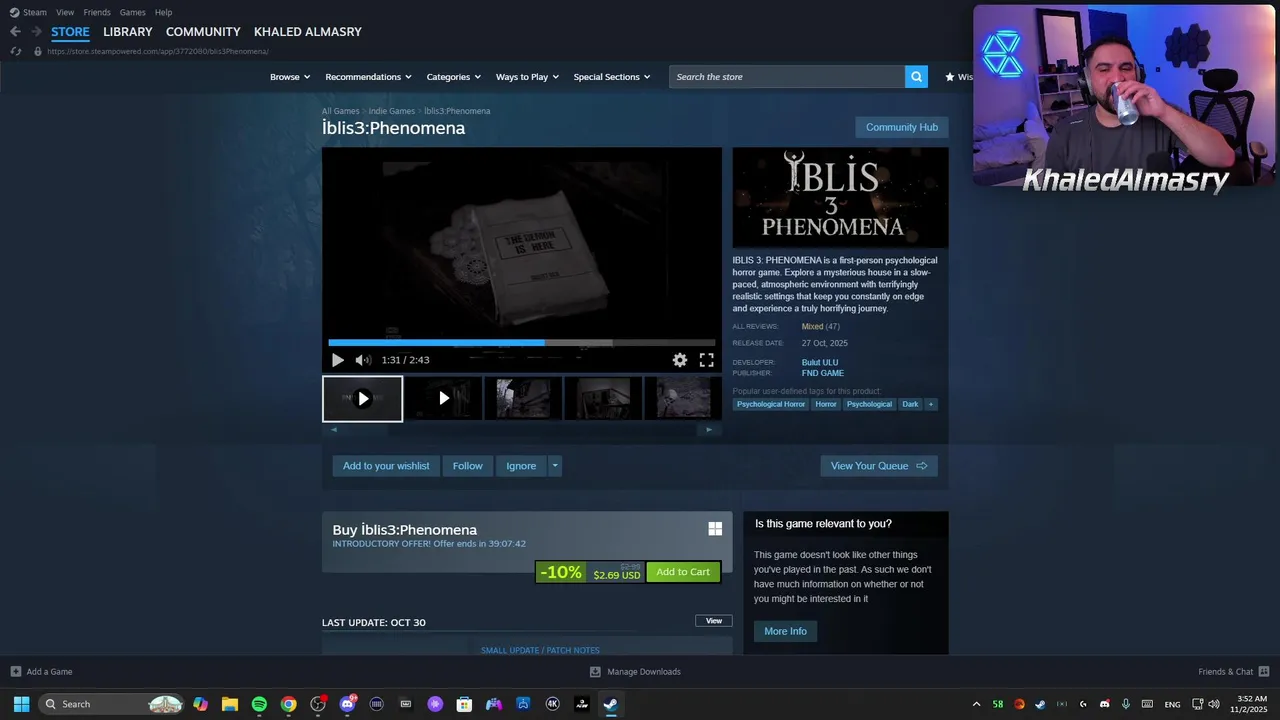Mute the trailer video volume
Image resolution: width=1280 pixels, height=720 pixels.
tap(363, 360)
